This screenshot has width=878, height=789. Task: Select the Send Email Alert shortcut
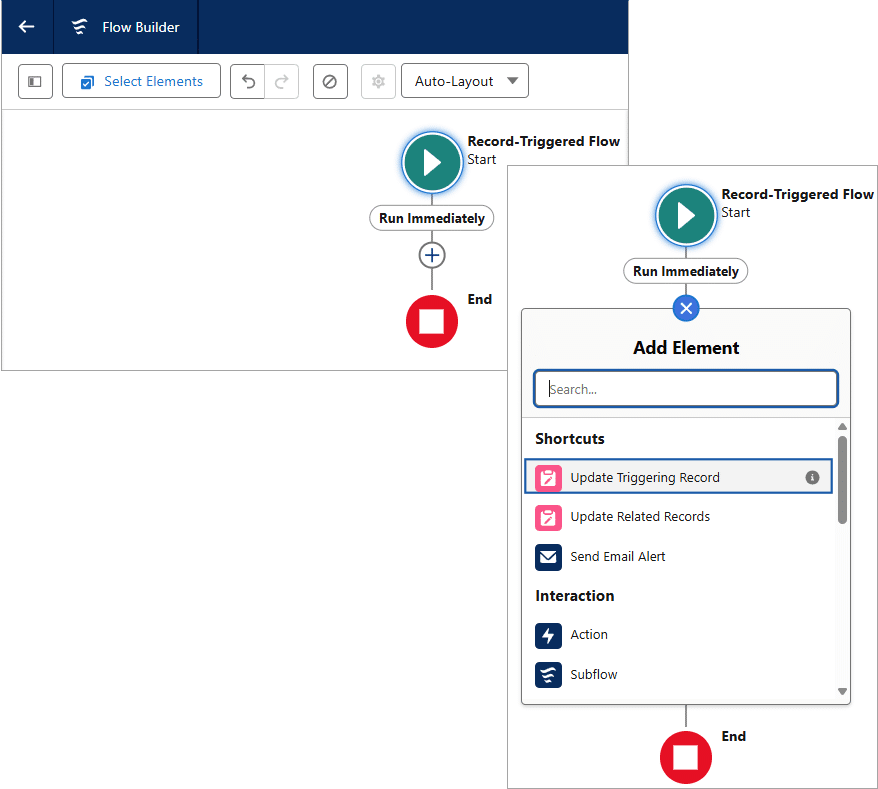point(617,557)
